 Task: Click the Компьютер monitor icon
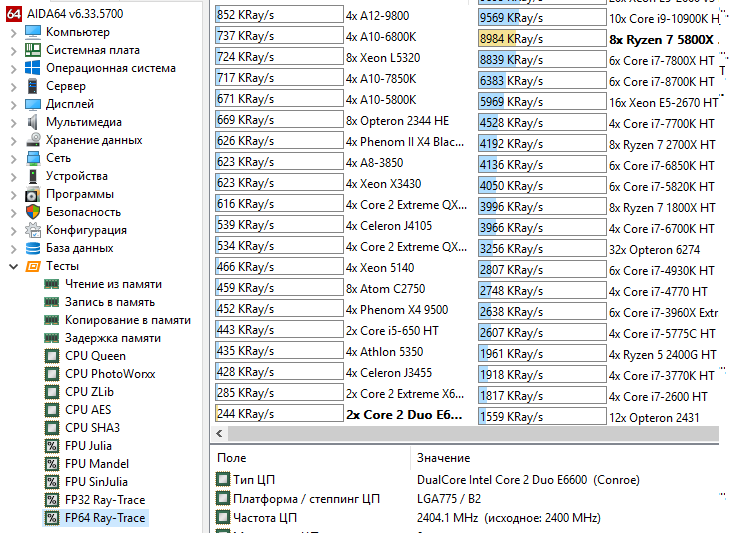[x=33, y=32]
